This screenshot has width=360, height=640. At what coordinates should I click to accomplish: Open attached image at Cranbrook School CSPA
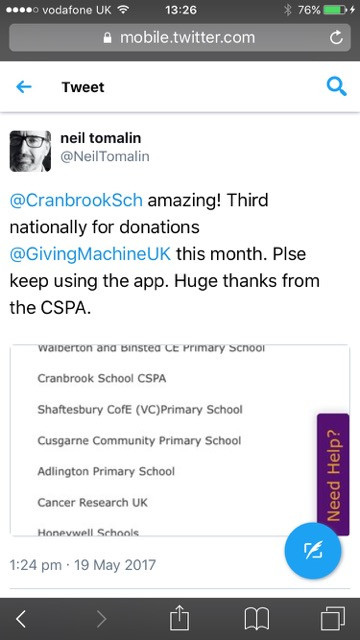(x=102, y=378)
